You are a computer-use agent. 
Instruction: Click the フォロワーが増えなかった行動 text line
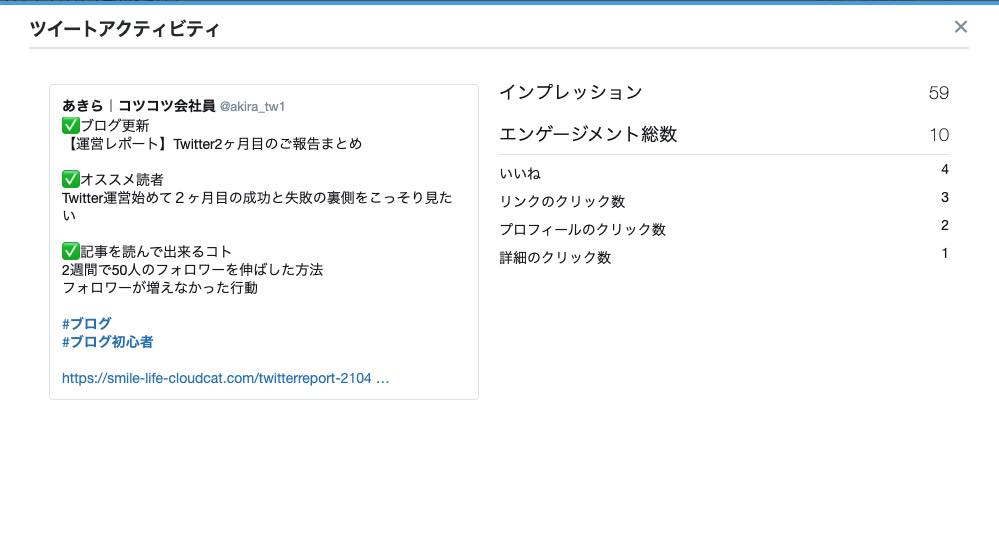(160, 288)
